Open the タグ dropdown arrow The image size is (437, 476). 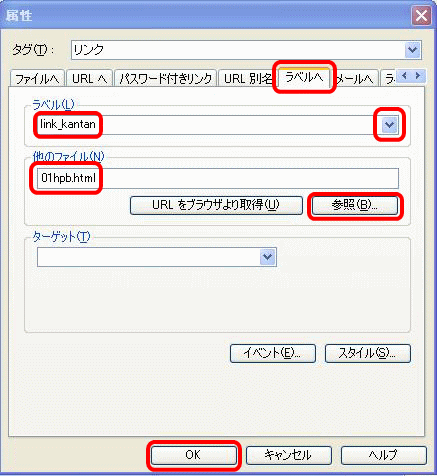[x=413, y=50]
